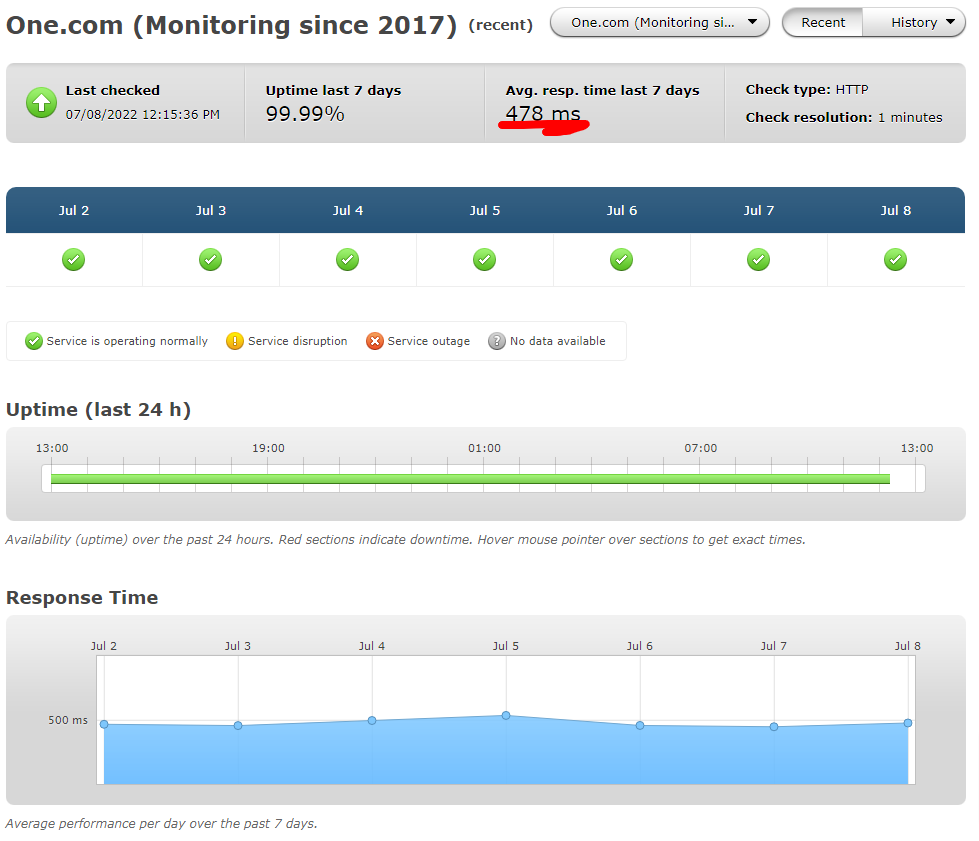Click the last checked timestamp 07/08/2022 12:15:36 PM
Viewport: 979px width, 841px height.
pyautogui.click(x=142, y=115)
